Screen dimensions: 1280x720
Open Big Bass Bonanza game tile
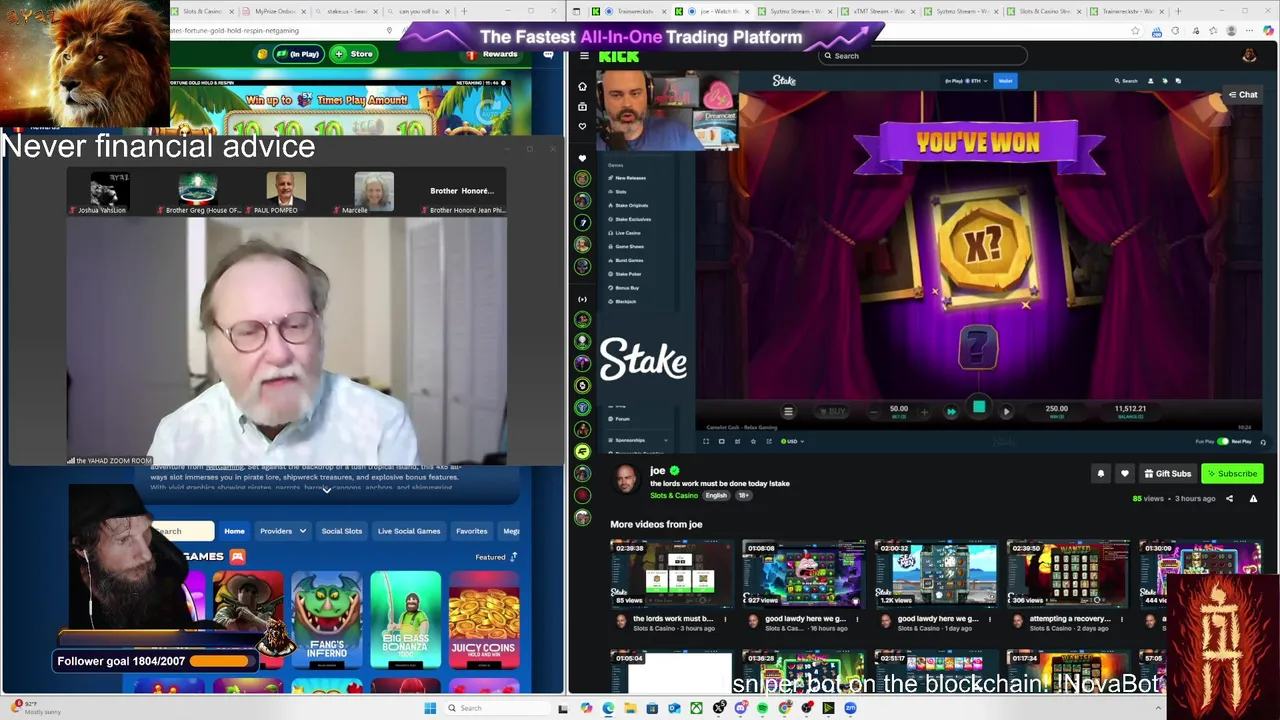405,620
